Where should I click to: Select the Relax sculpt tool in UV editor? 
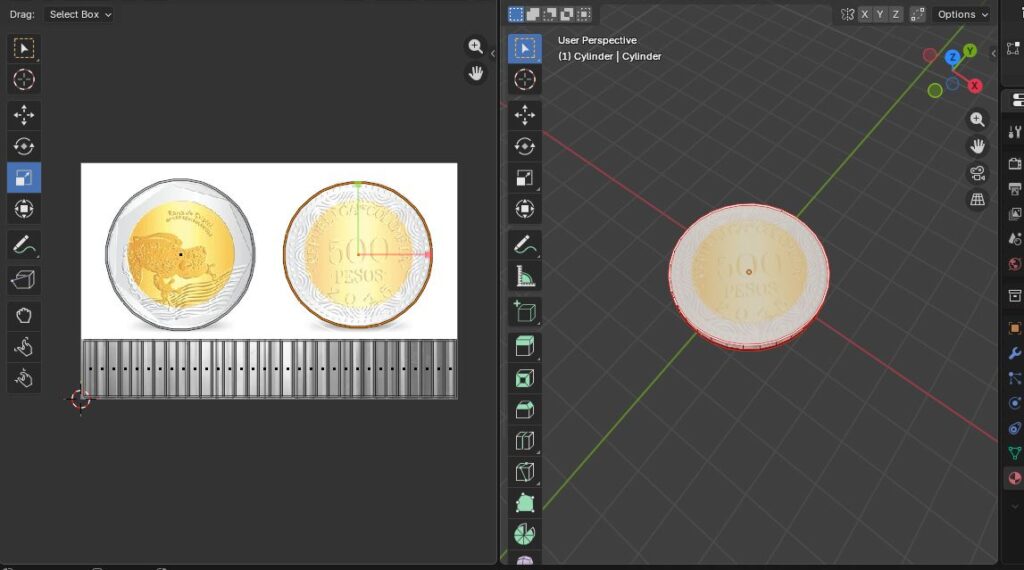click(x=24, y=347)
